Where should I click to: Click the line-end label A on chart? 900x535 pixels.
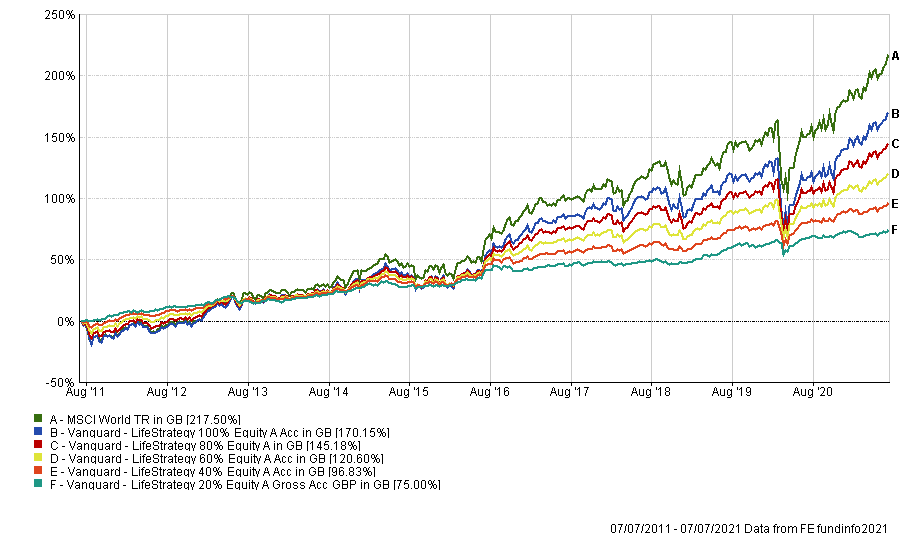point(895,57)
